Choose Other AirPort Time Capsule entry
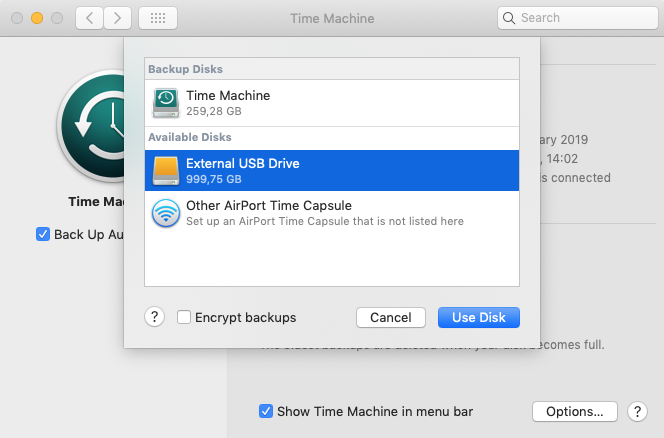 pos(331,212)
